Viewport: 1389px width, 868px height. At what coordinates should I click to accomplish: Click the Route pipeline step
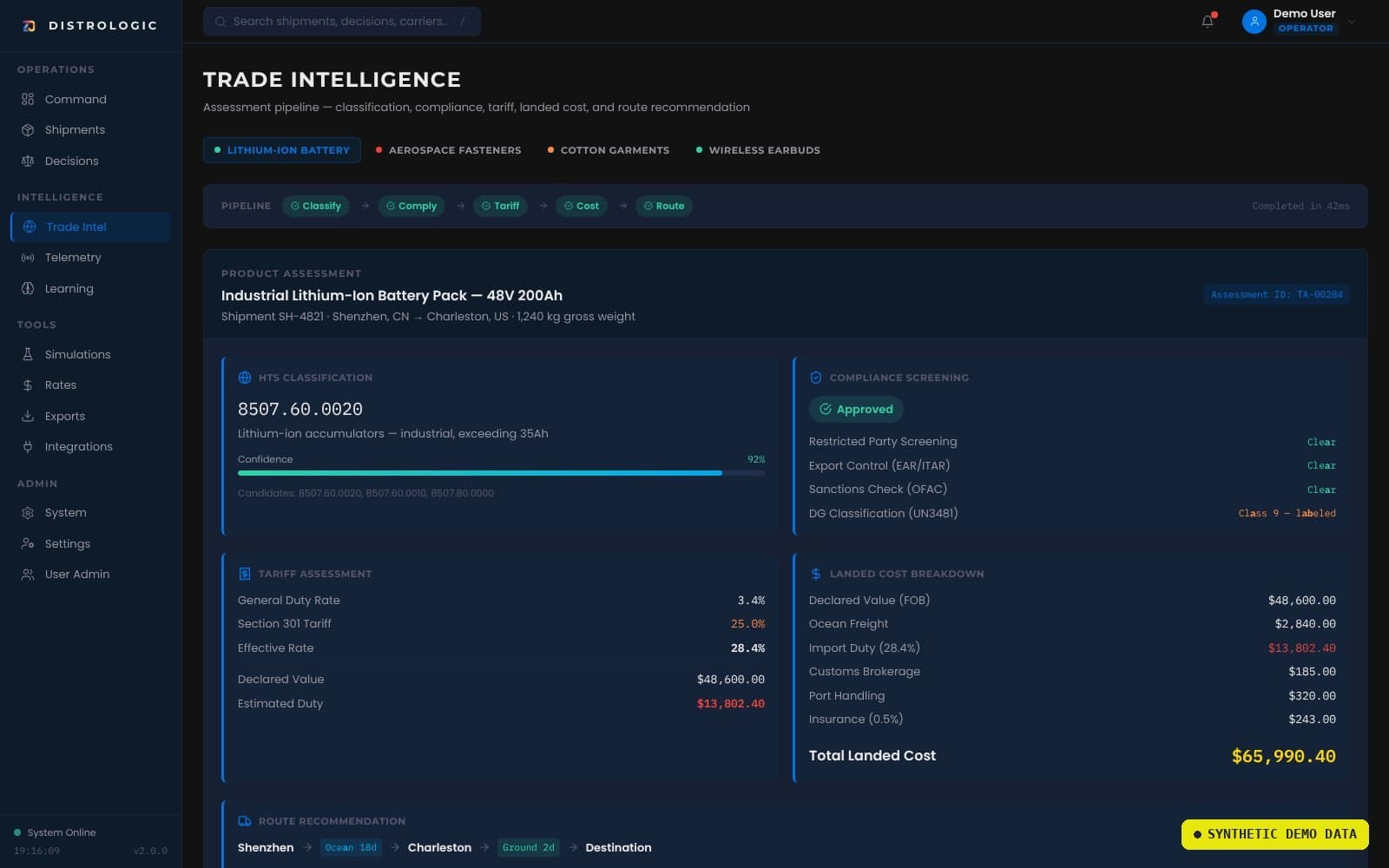click(x=664, y=206)
